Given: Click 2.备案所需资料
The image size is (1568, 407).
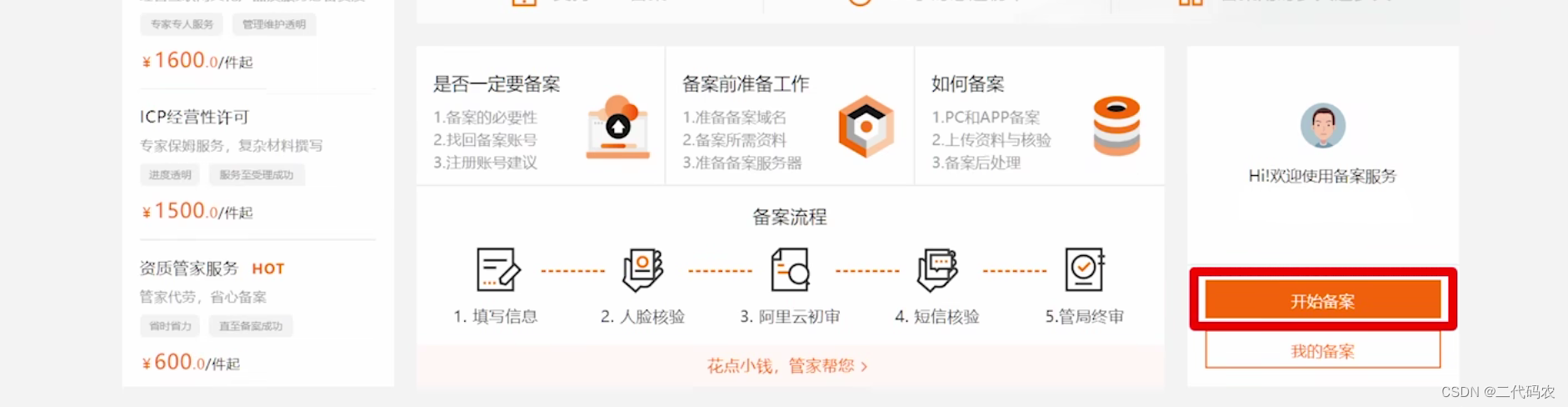Looking at the screenshot, I should coord(734,140).
